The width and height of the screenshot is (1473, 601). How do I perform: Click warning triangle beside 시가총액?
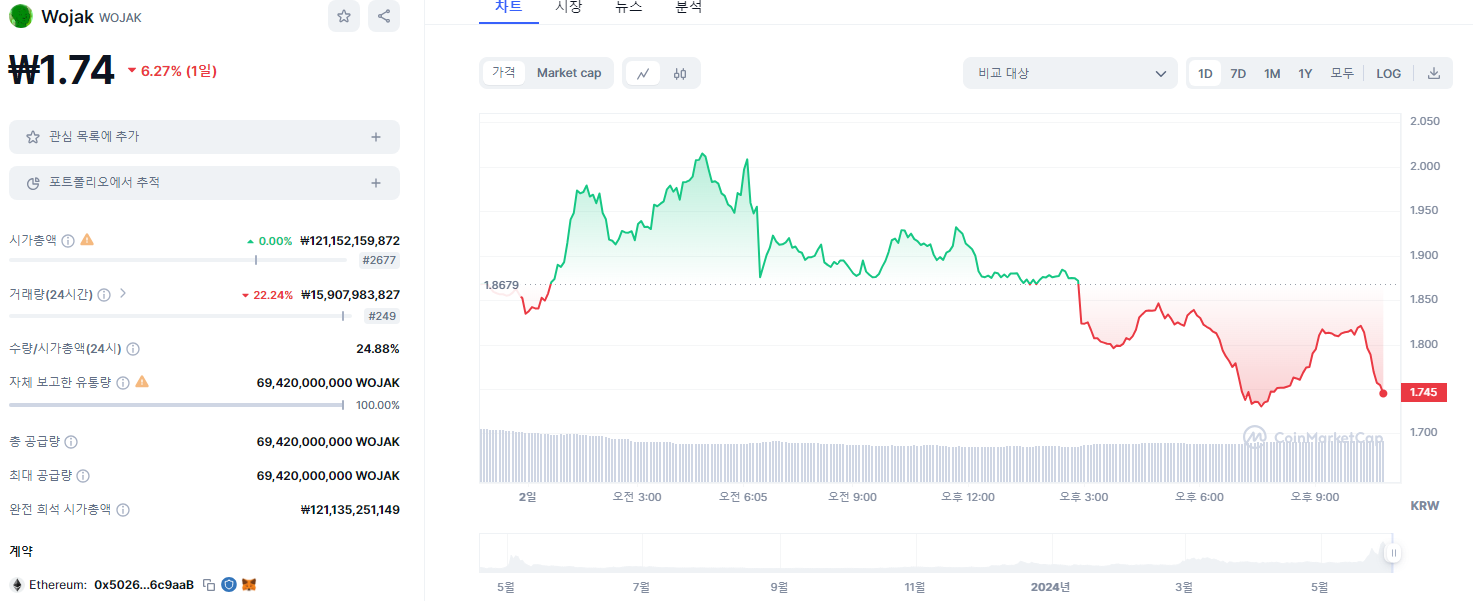point(87,240)
